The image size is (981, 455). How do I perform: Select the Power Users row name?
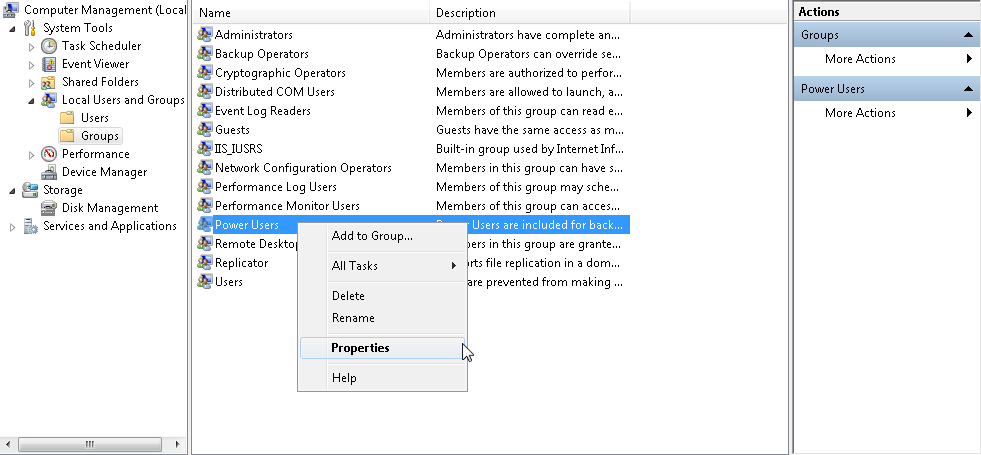tap(247, 225)
